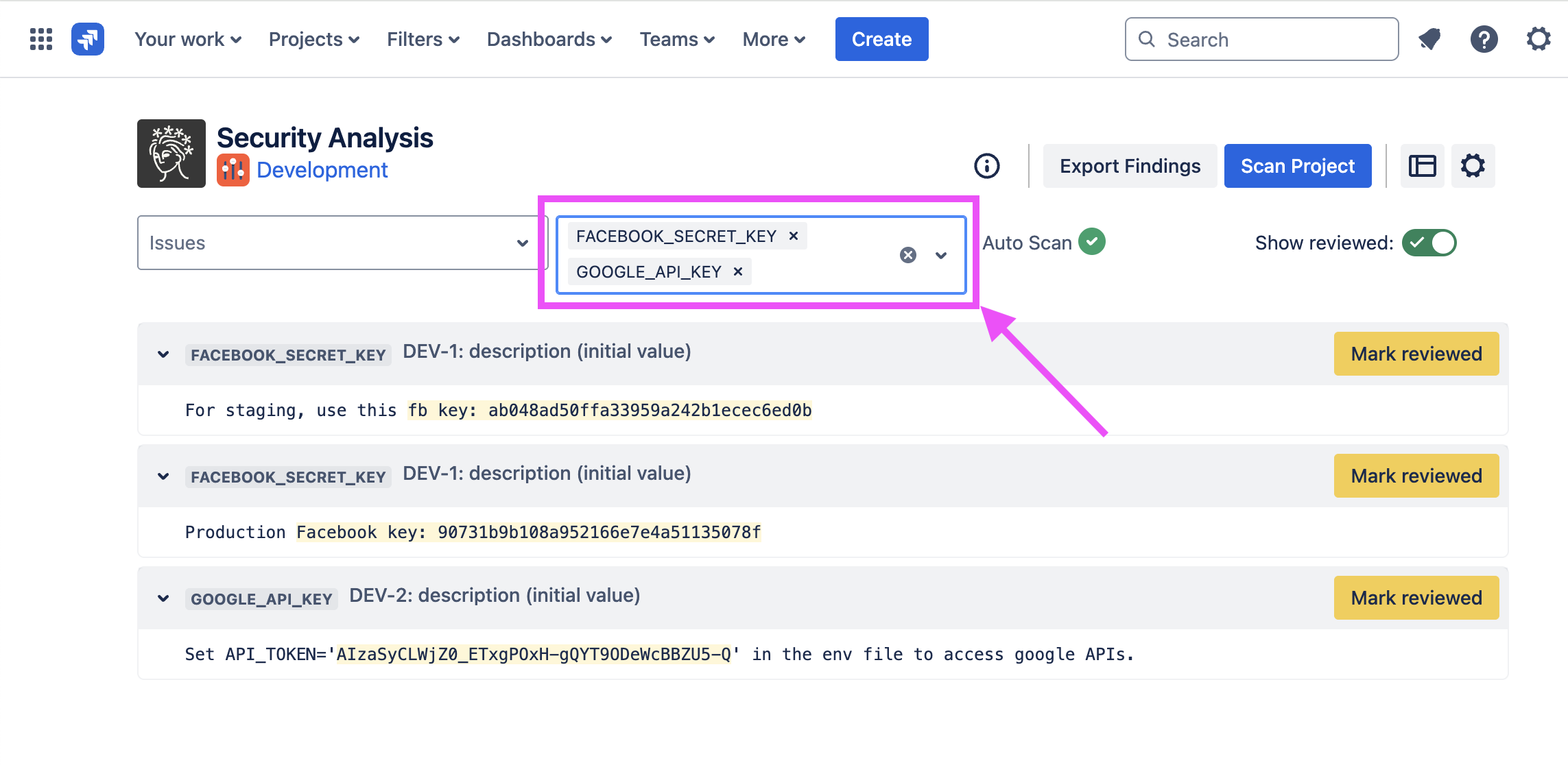The width and height of the screenshot is (1568, 765).
Task: Click the GOOGLE_API_KEY finding label
Action: 261,599
